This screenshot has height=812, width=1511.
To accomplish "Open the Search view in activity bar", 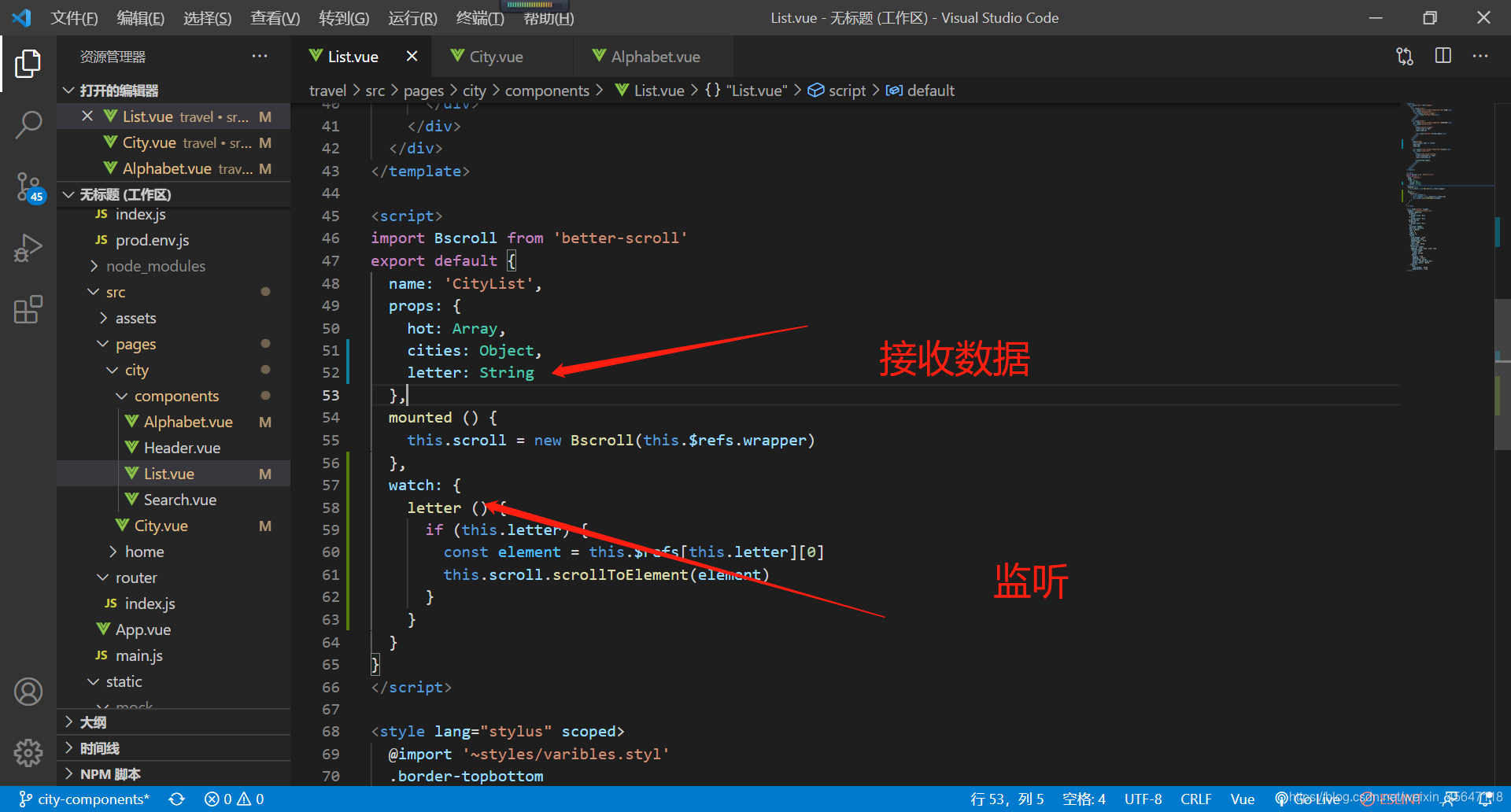I will [x=28, y=124].
